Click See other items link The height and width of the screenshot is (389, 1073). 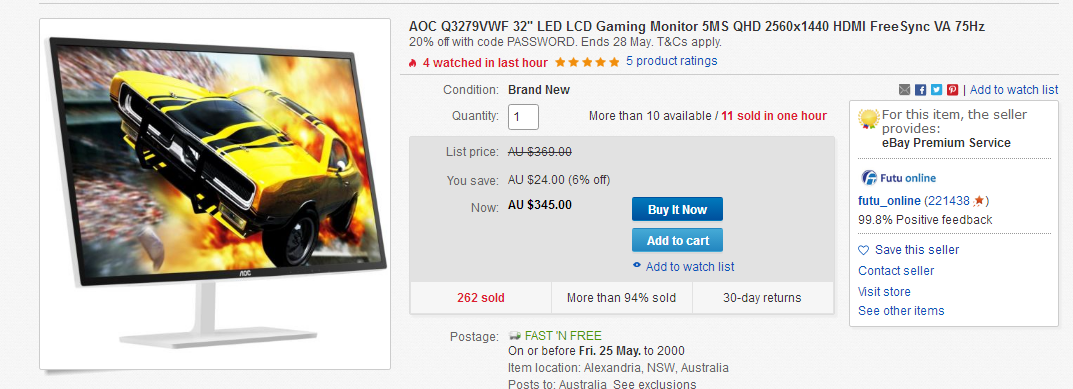pos(901,311)
